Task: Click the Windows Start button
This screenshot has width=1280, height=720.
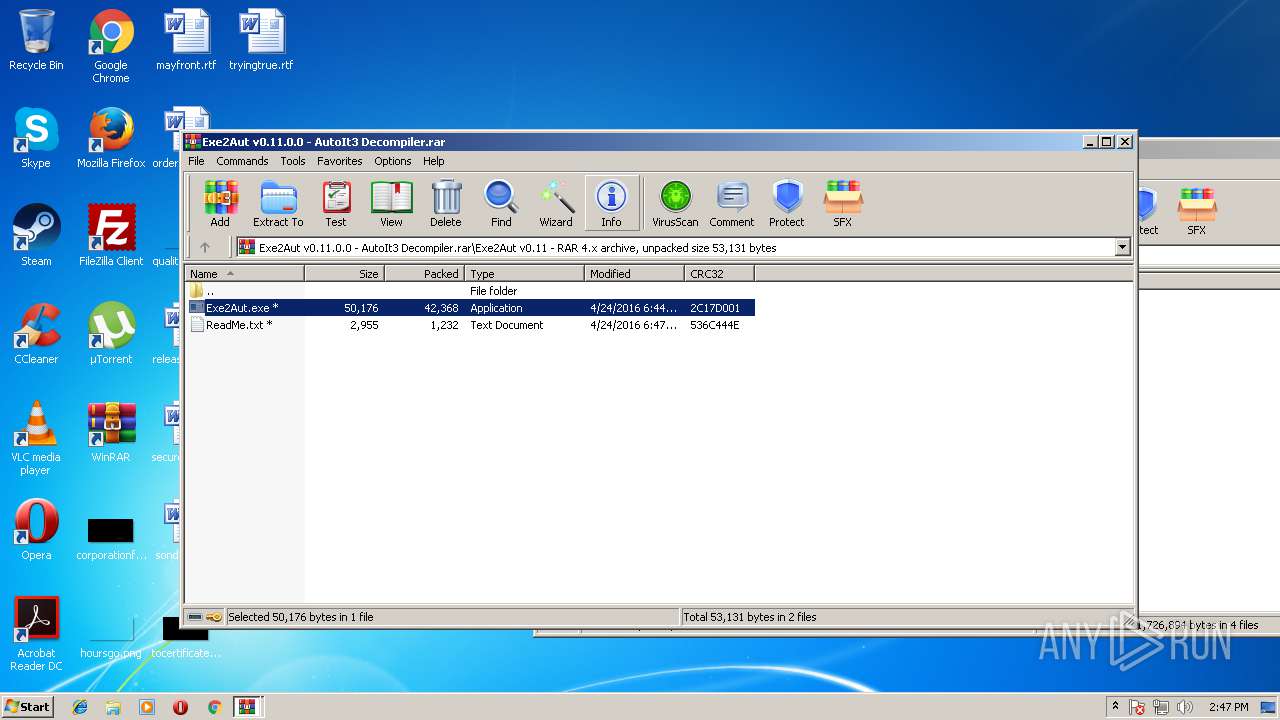Action: tap(28, 706)
